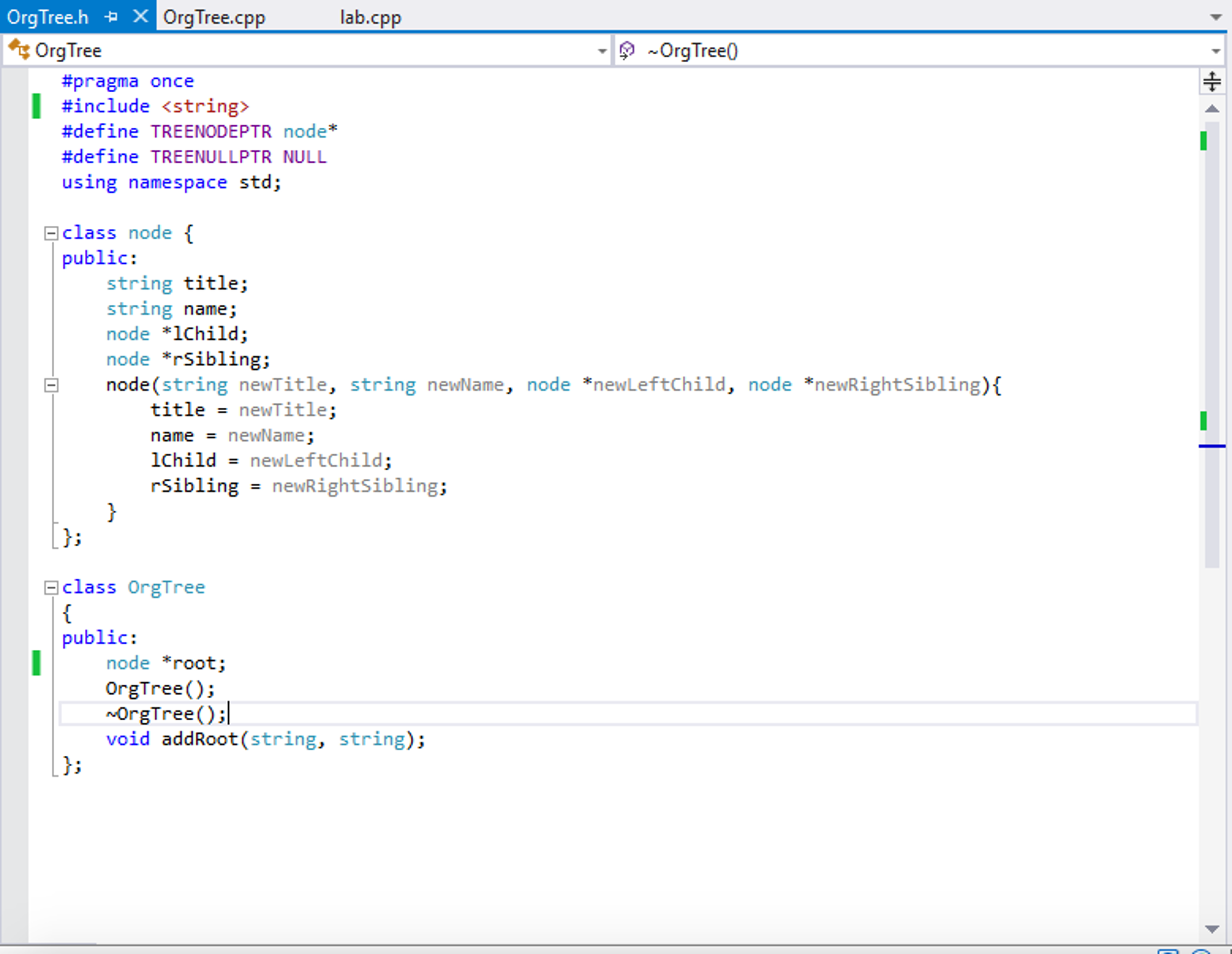Click the split editor window handle icon

click(1212, 81)
